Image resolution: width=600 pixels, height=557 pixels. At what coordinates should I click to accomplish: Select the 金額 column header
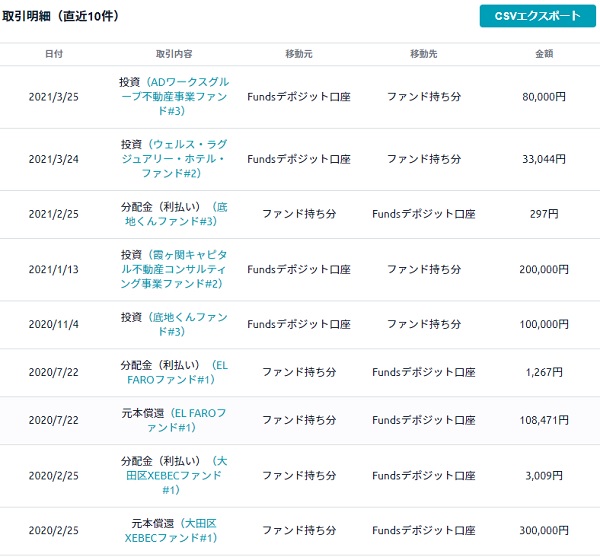[544, 54]
